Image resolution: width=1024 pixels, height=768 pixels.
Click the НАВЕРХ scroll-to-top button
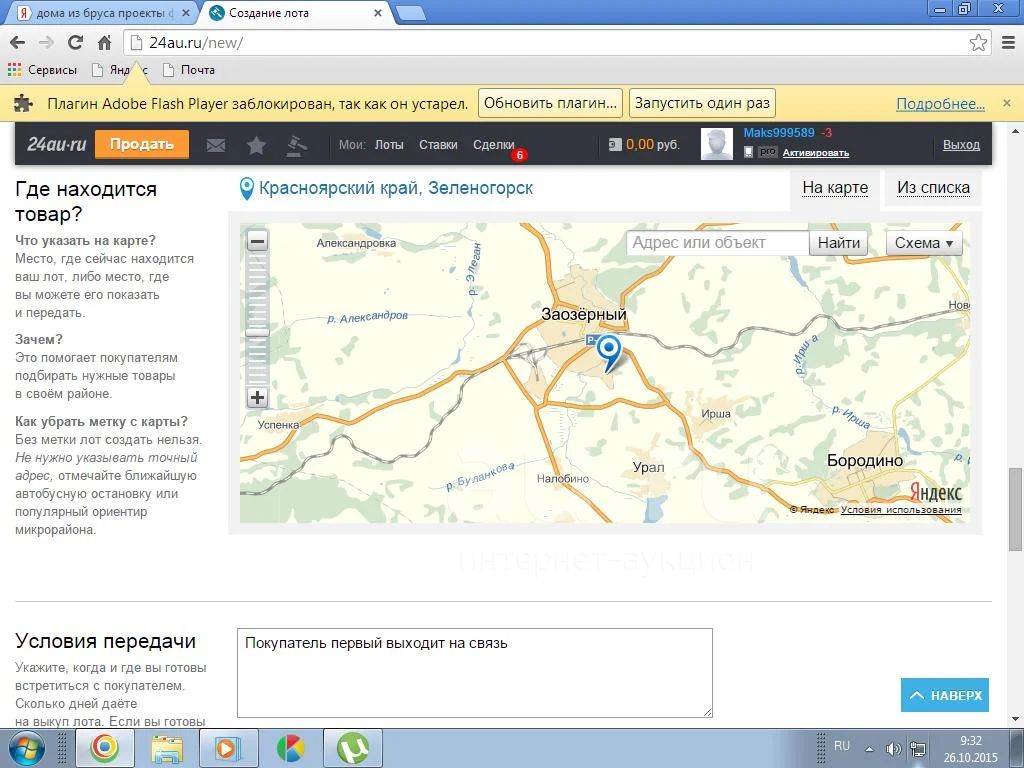tap(945, 696)
